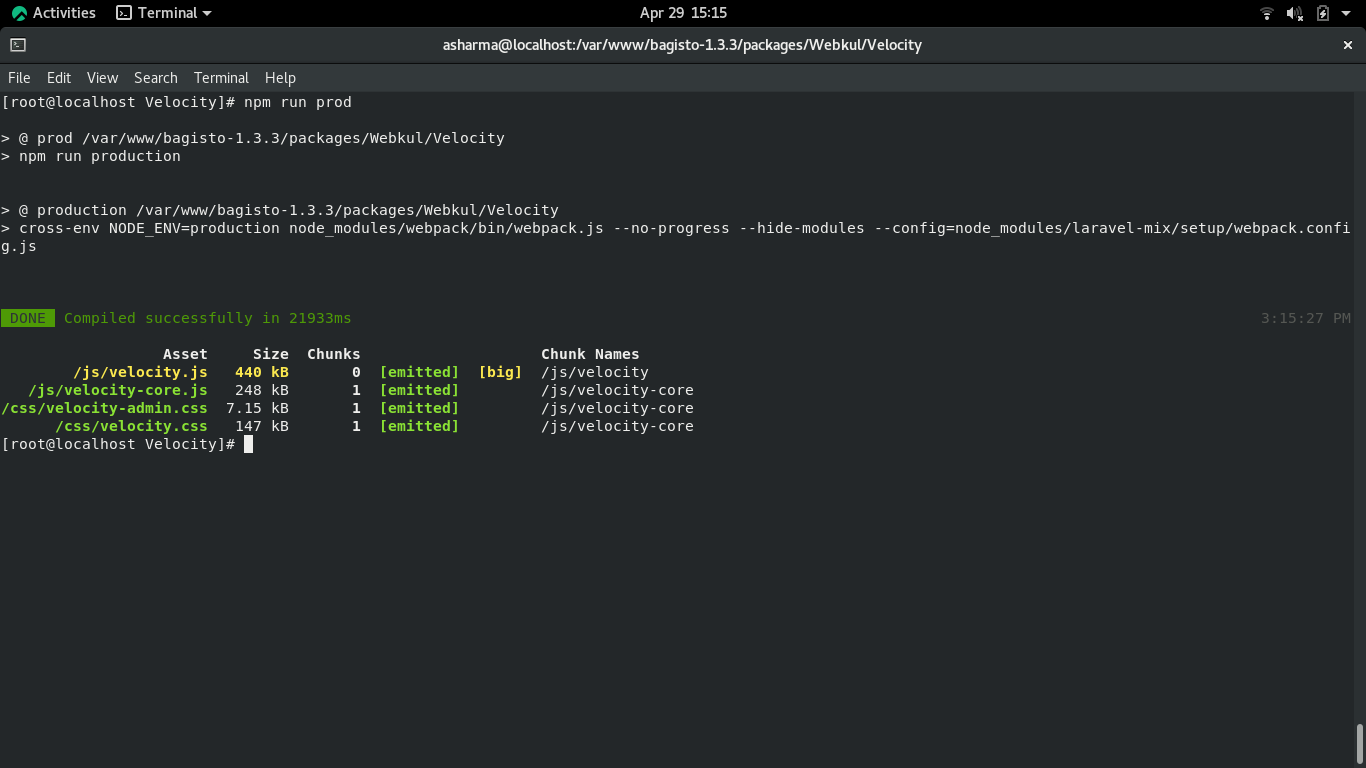The width and height of the screenshot is (1366, 768).
Task: Click the blinking cursor at the shell prompt
Action: pos(247,444)
